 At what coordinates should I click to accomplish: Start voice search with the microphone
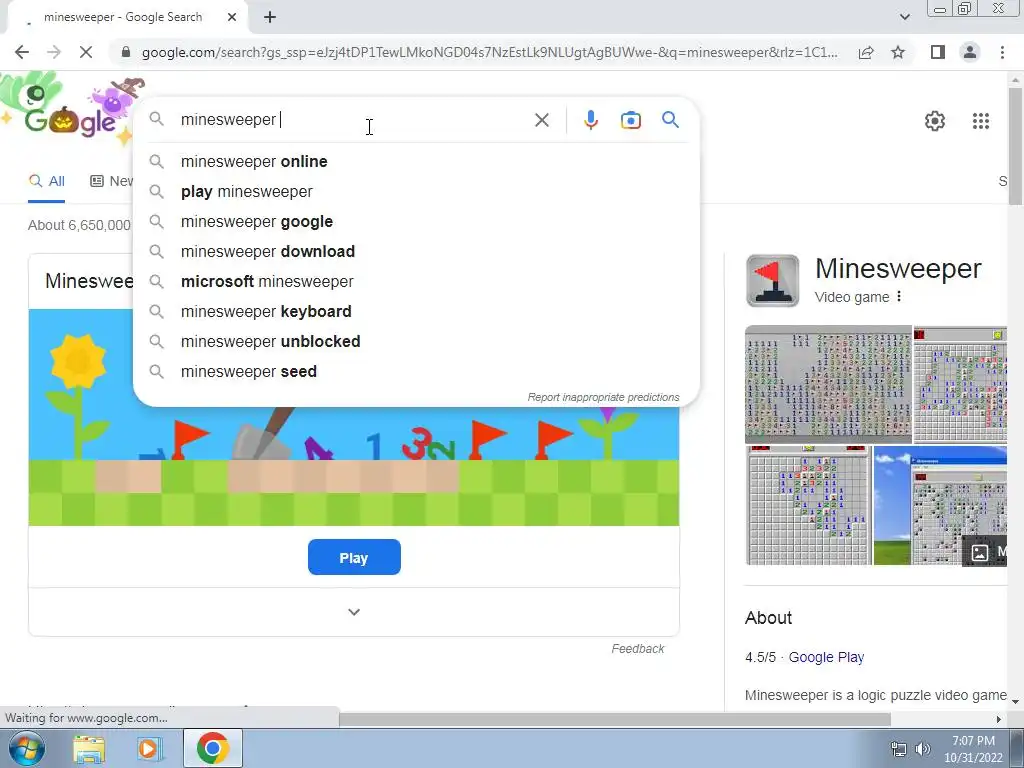[x=590, y=120]
